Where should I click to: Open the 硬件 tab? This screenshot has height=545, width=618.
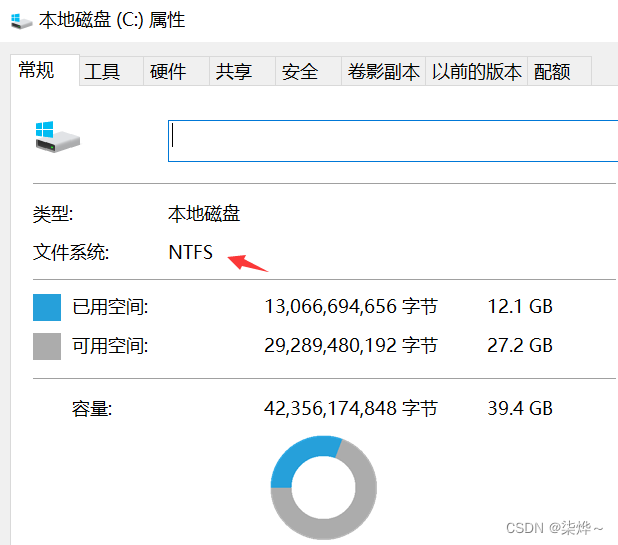pyautogui.click(x=168, y=71)
